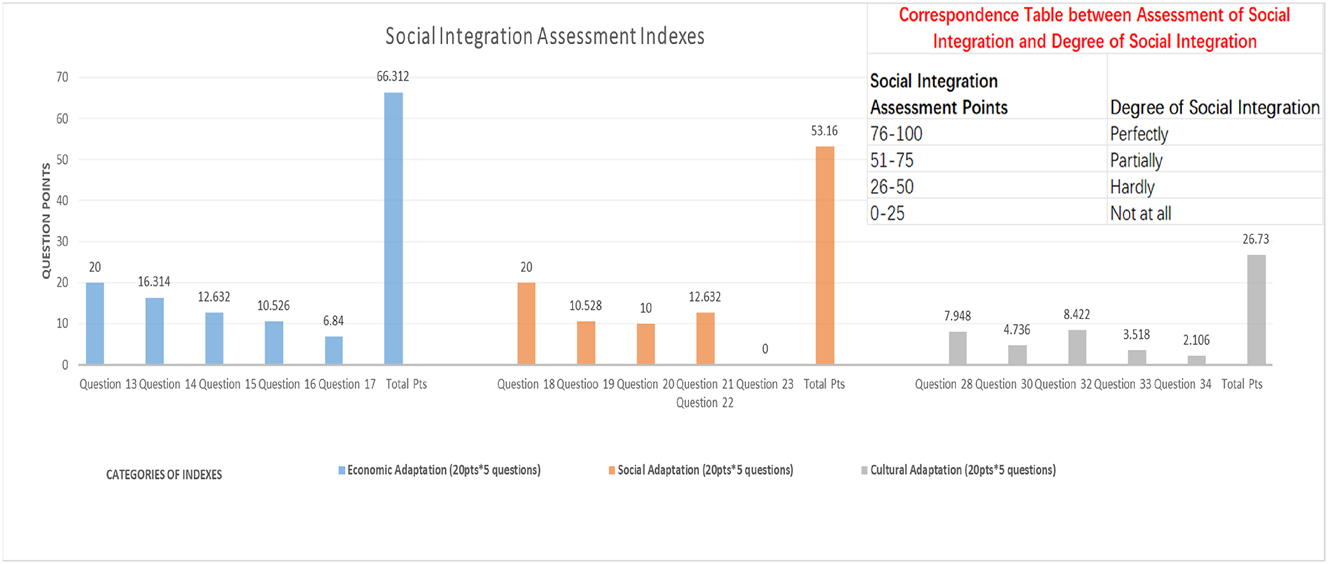Select the chart title Social Integration Assessment Indexes
This screenshot has width=1328, height=564.
coord(545,37)
